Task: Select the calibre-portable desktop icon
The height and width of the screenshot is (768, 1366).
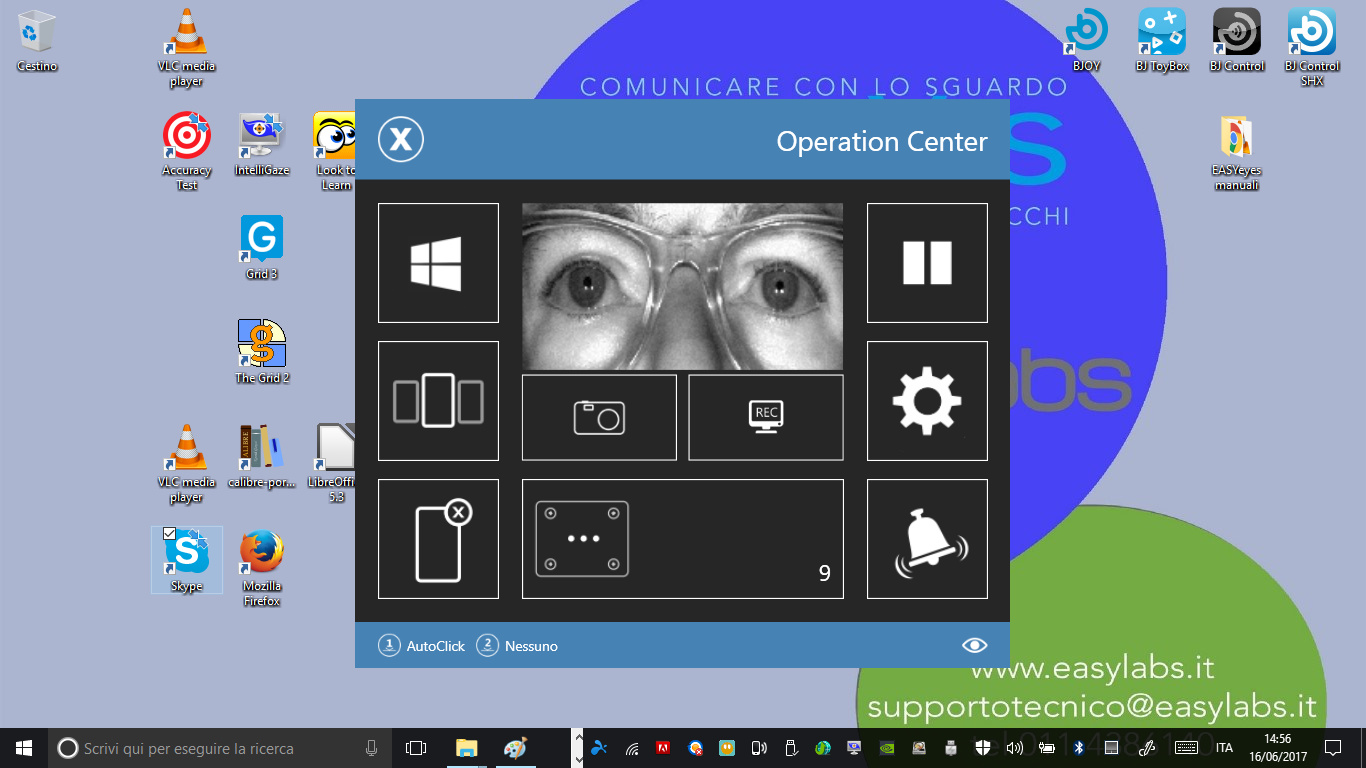Action: pyautogui.click(x=262, y=456)
